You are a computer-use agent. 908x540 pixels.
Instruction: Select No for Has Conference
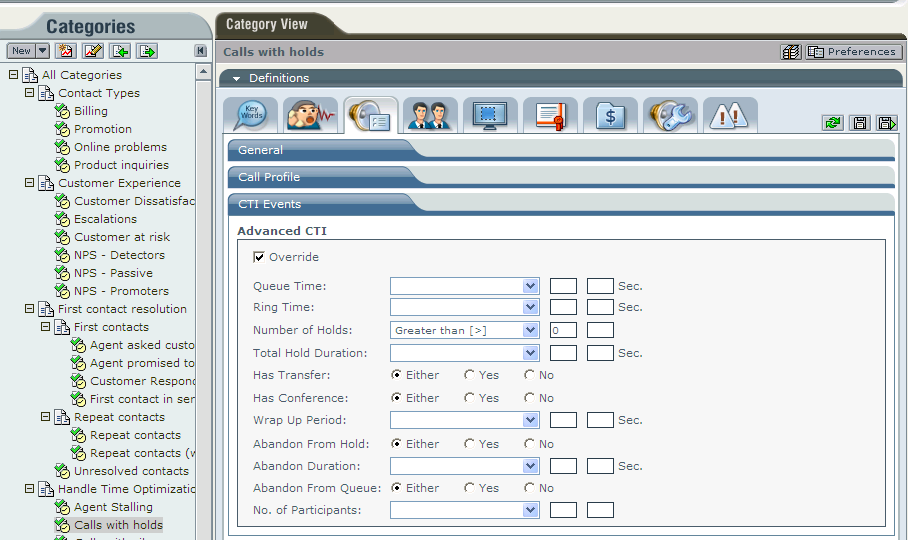point(529,398)
